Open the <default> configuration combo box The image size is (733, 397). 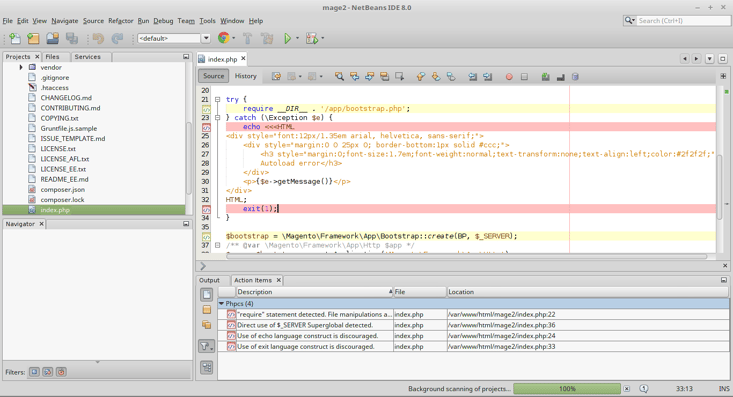click(x=174, y=38)
